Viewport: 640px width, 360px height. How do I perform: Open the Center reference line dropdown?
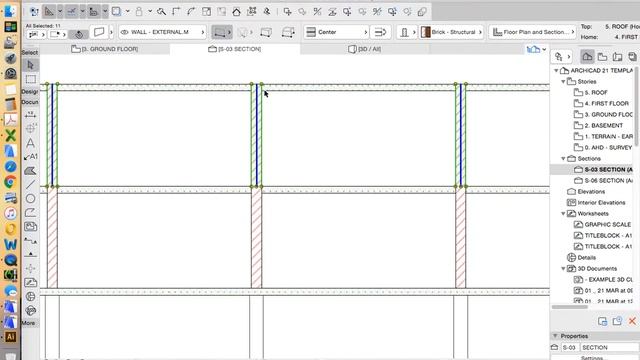(x=336, y=32)
